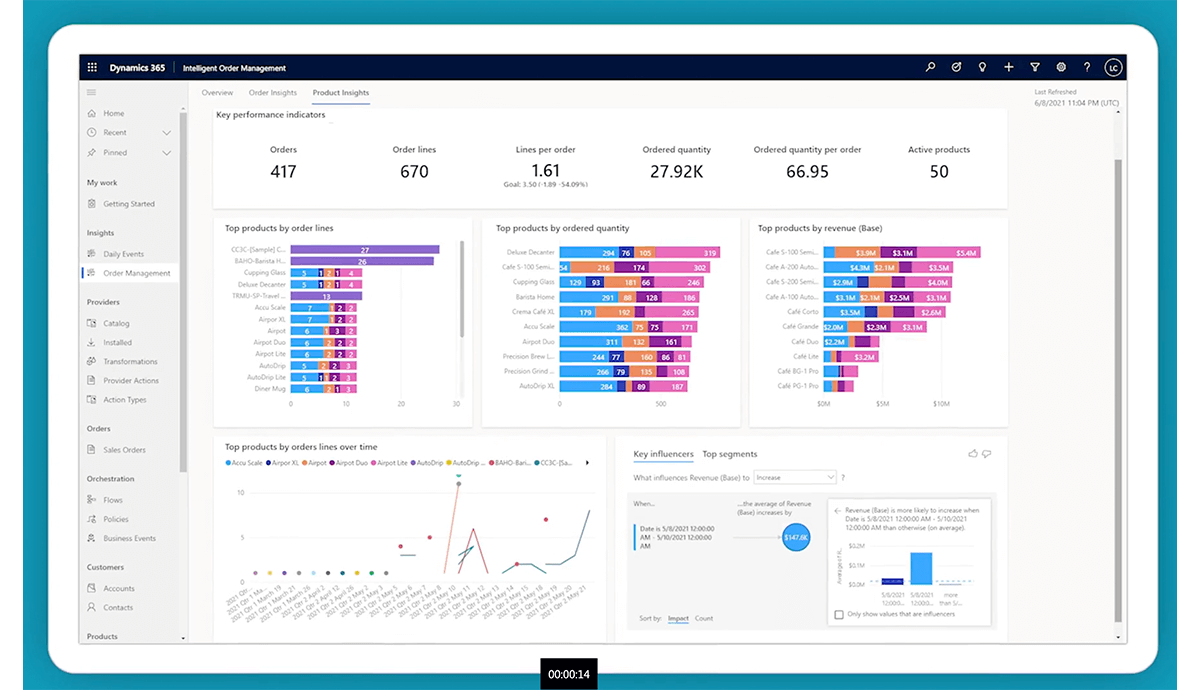This screenshot has width=1200, height=690.
Task: Give thumbs up feedback on Key influencers
Action: [x=972, y=453]
